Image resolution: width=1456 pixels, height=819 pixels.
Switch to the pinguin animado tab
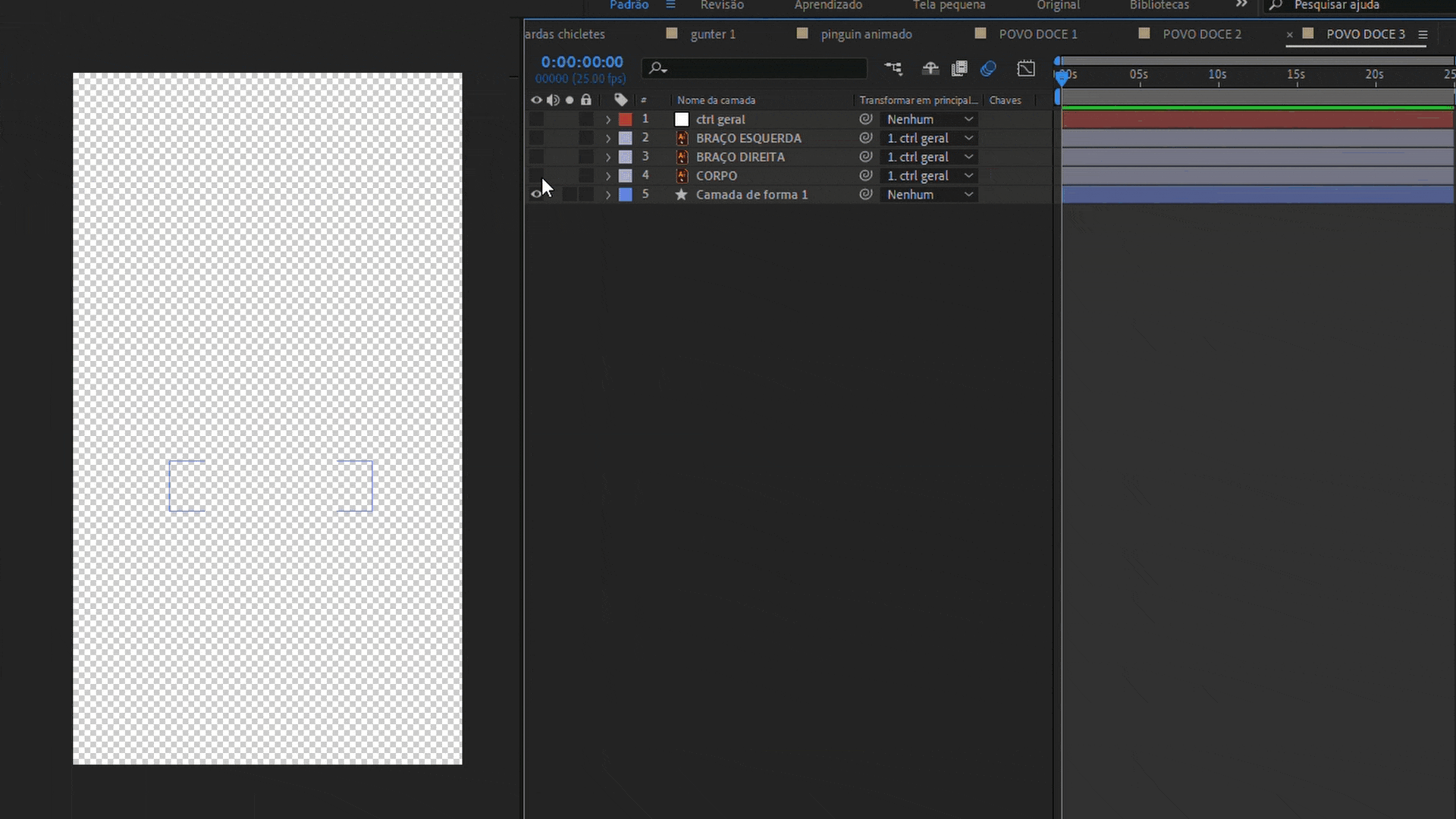866,34
